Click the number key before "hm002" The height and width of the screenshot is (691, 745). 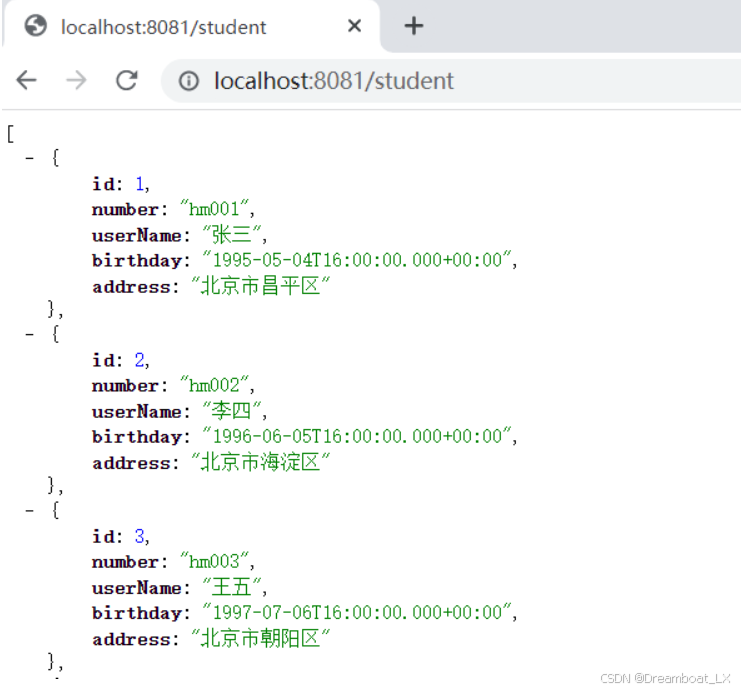click(x=125, y=386)
